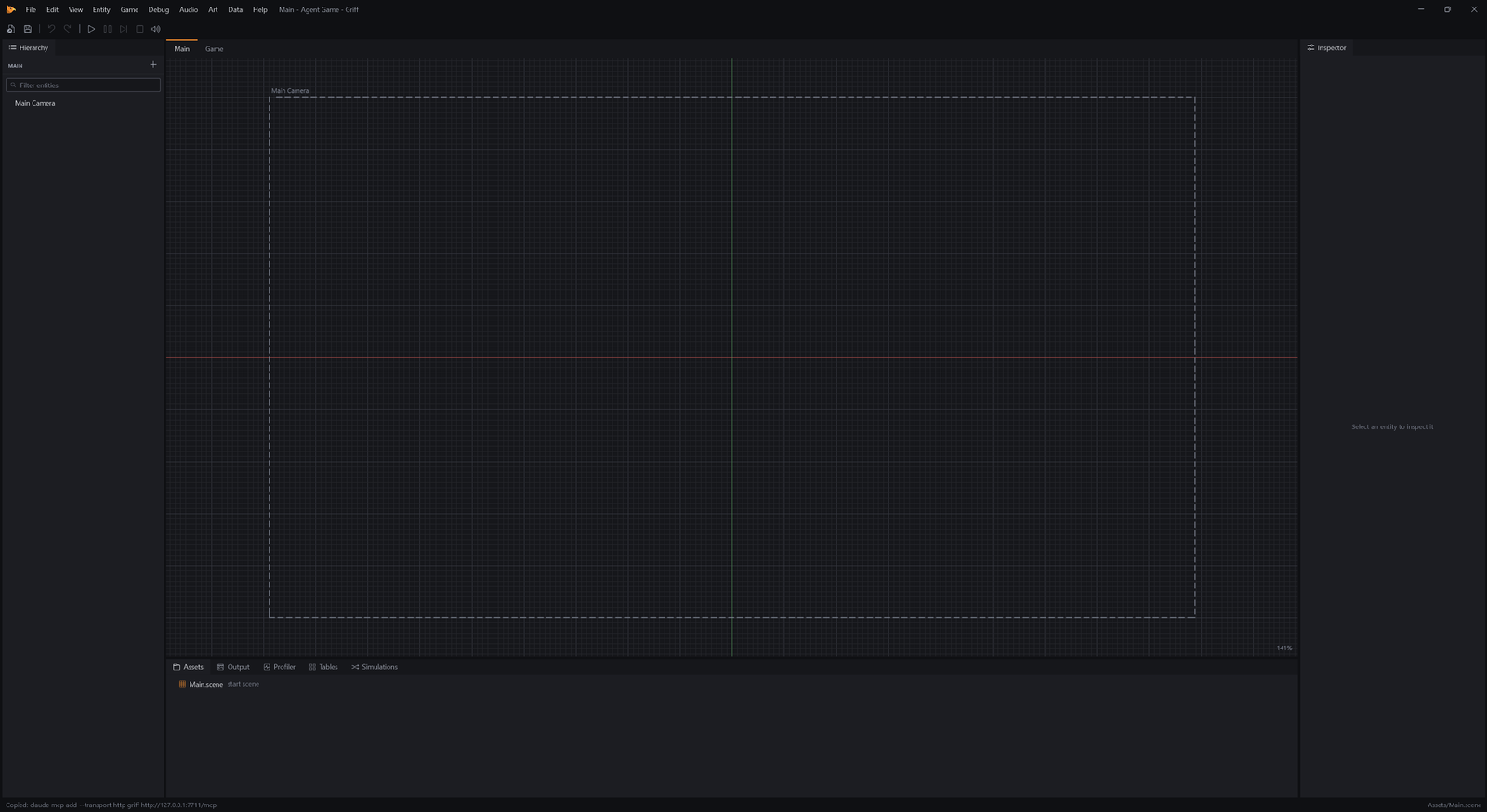Click the copied MCP command status message
Image resolution: width=1487 pixels, height=812 pixels.
click(x=111, y=805)
